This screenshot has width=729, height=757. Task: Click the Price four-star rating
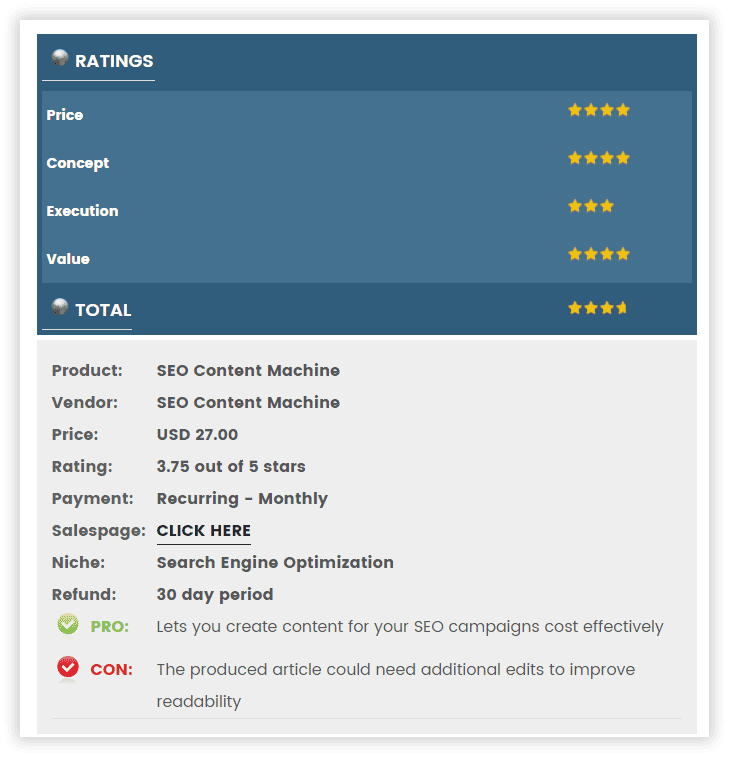[x=599, y=110]
